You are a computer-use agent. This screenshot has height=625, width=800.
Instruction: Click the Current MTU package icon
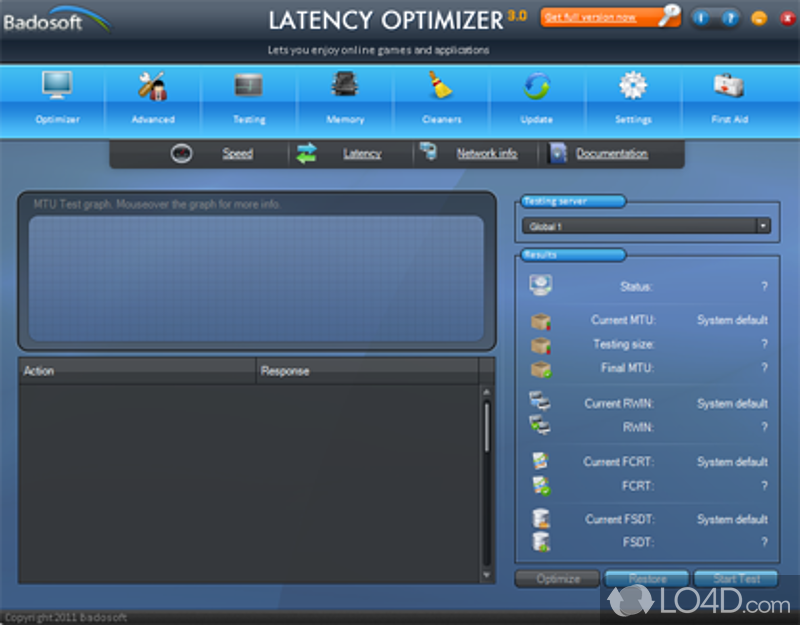pos(541,321)
